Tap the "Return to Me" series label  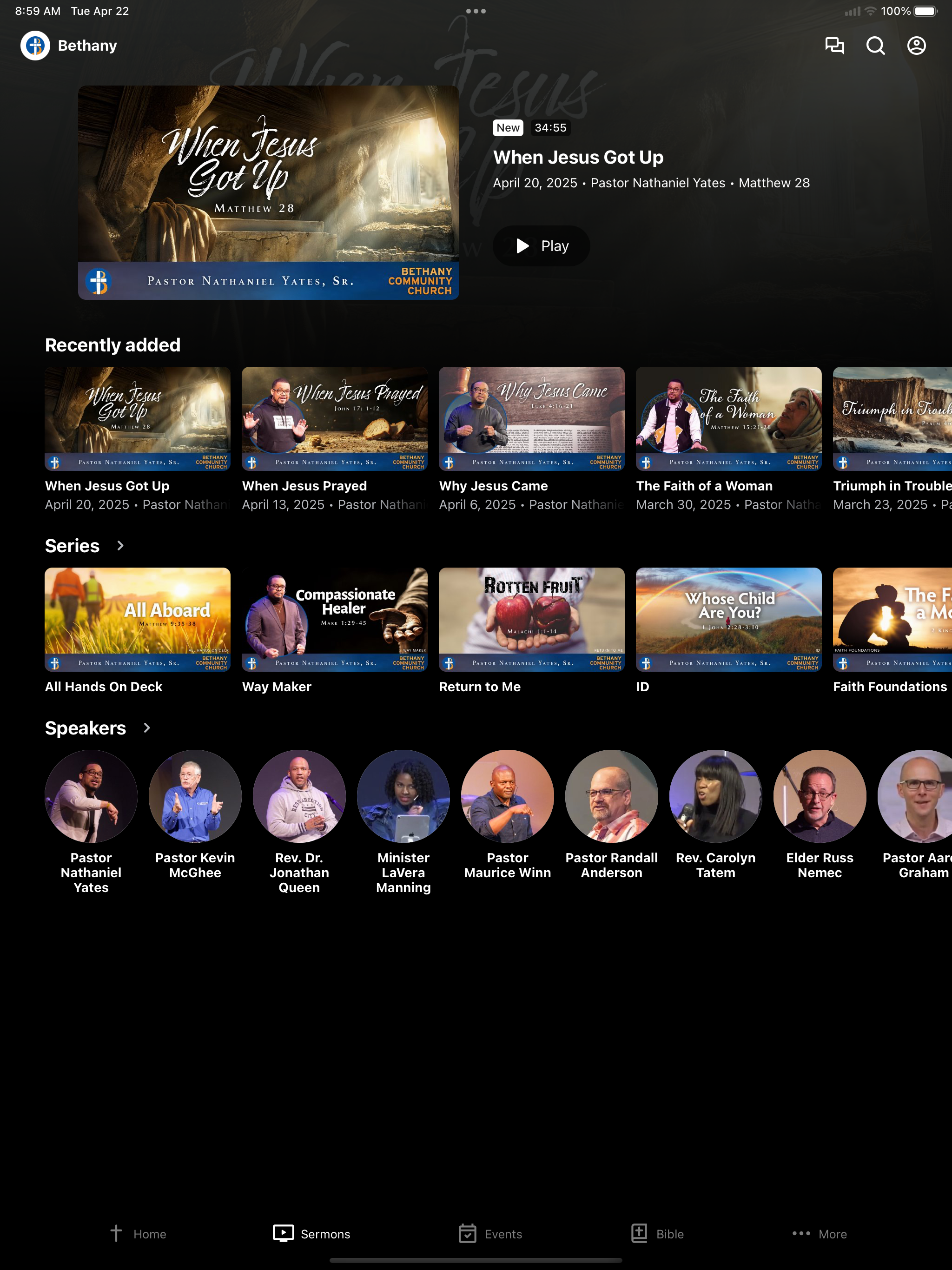[x=480, y=687]
